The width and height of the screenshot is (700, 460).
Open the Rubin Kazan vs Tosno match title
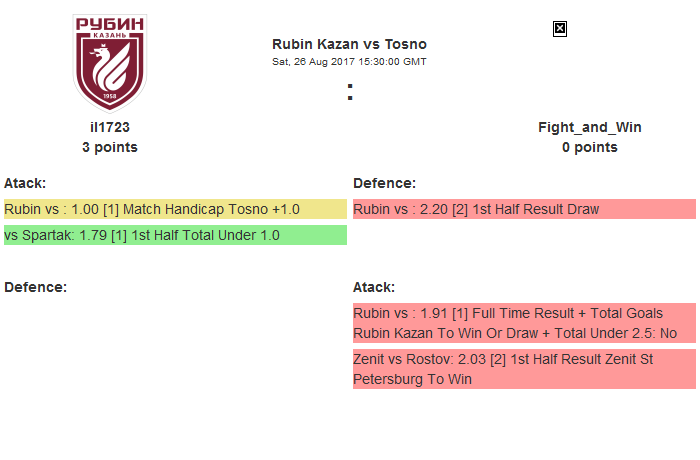click(x=349, y=44)
